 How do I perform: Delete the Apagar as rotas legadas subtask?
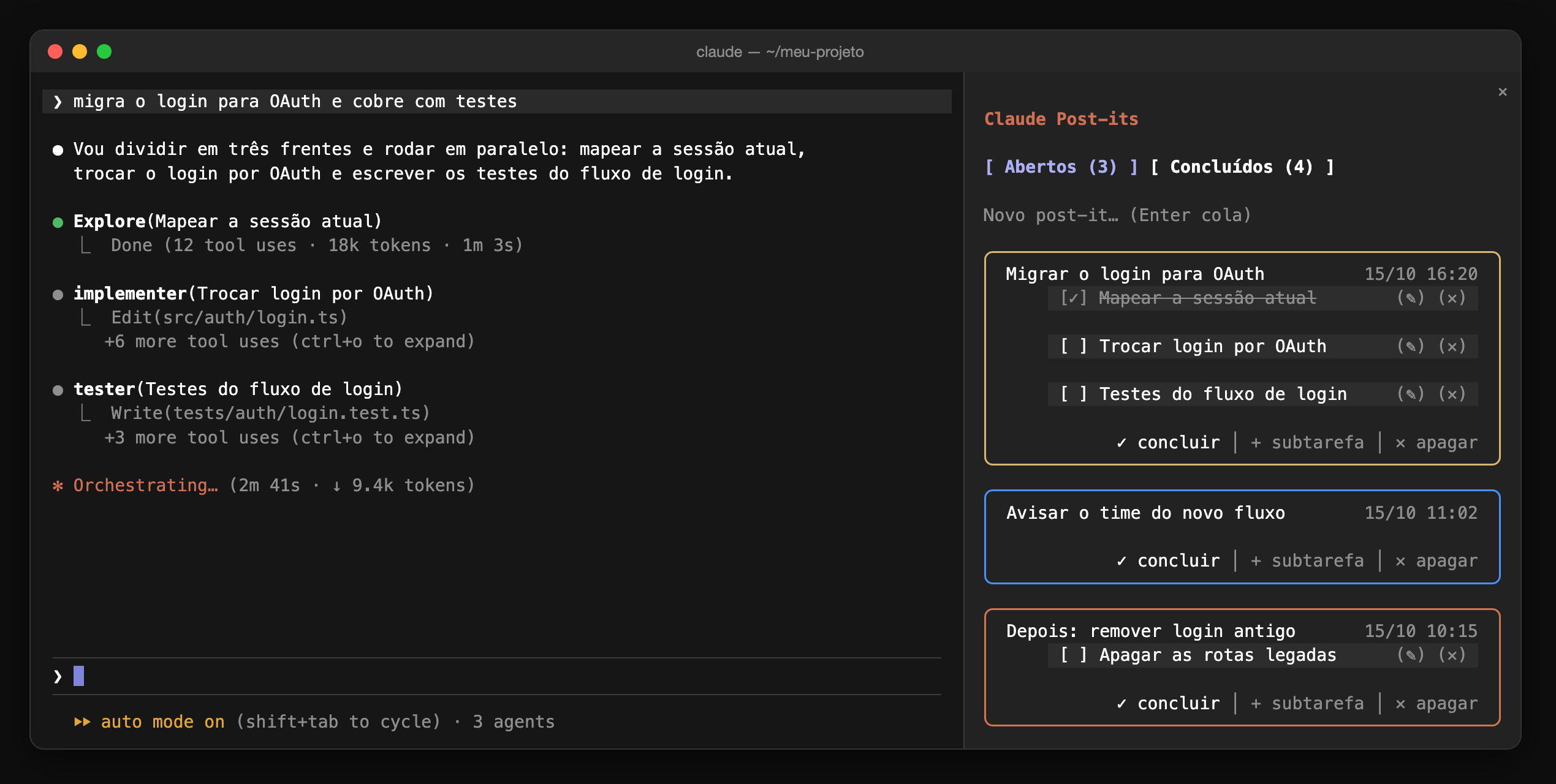pyautogui.click(x=1452, y=655)
